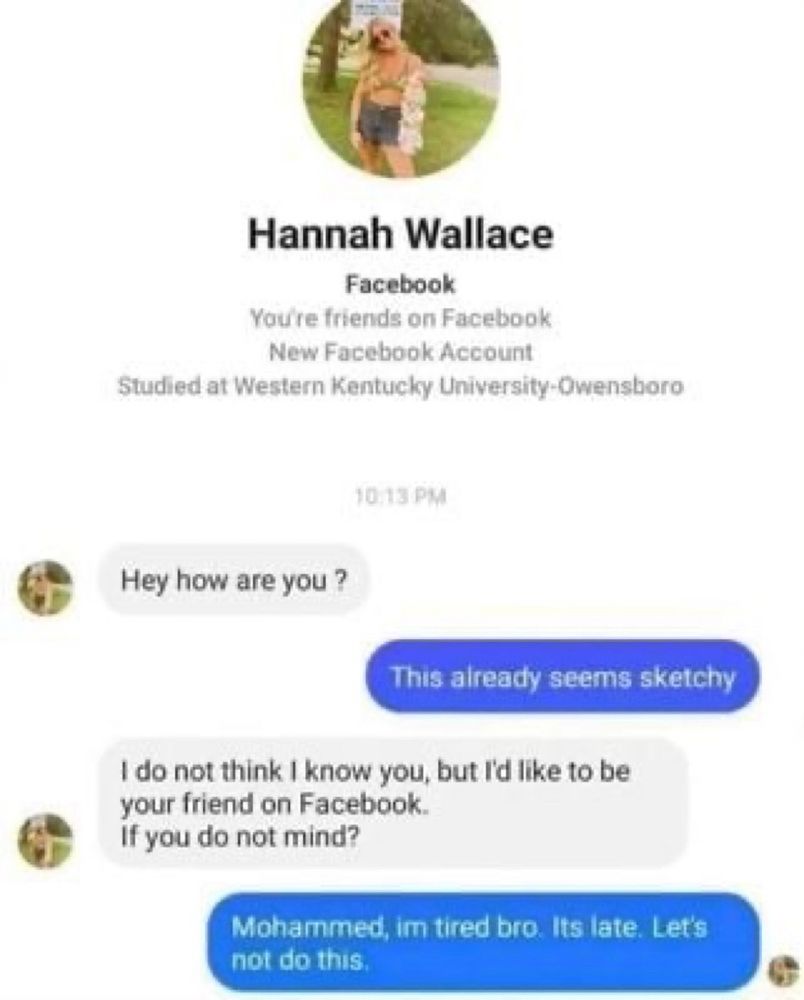Select the "Hey how are you ?" message bubble

pos(234,580)
